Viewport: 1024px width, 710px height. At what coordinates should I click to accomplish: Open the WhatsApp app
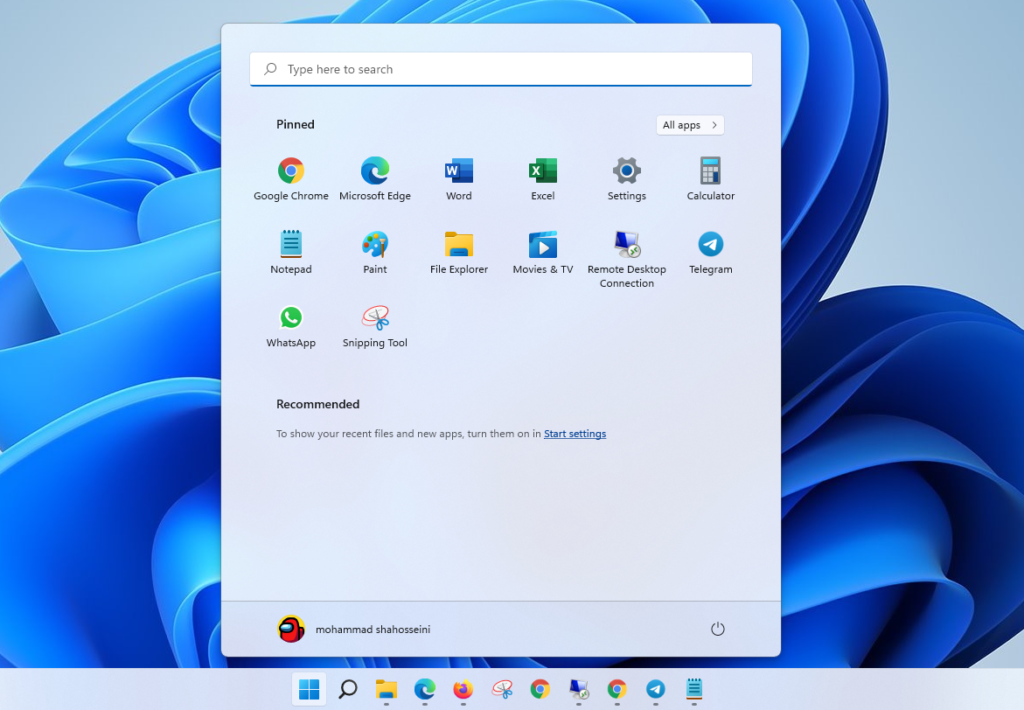pos(291,326)
